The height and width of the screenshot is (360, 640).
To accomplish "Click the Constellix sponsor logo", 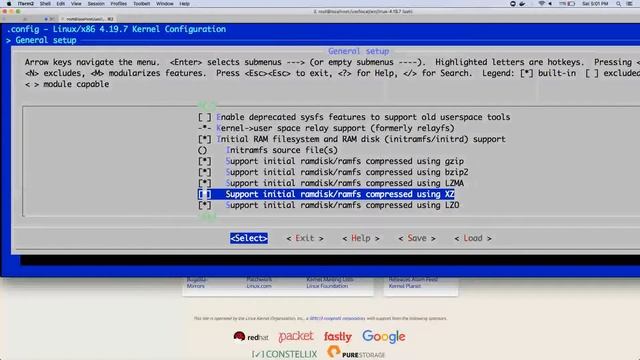I will (x=284, y=354).
